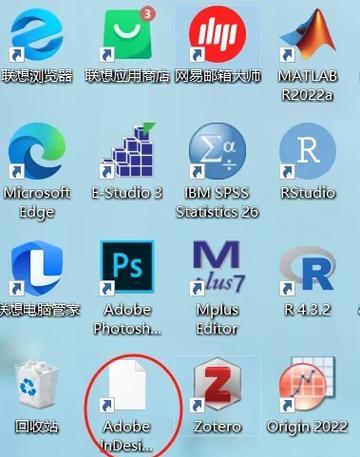Click the Adobe InDesi... label text

[x=127, y=436]
